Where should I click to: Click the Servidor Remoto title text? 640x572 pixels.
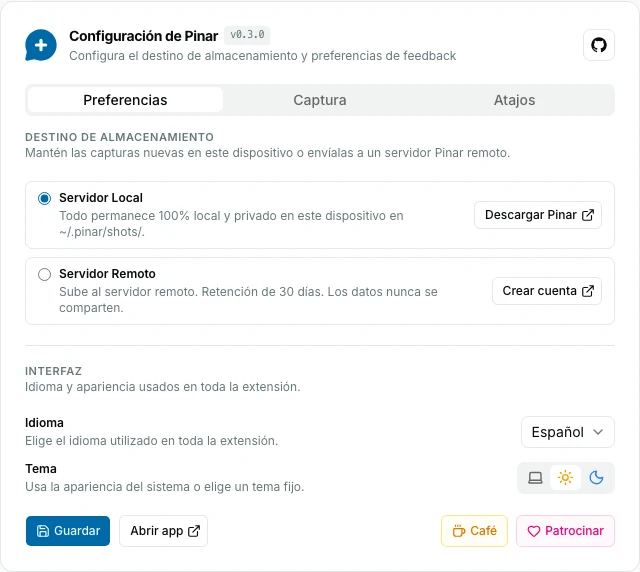click(x=107, y=274)
